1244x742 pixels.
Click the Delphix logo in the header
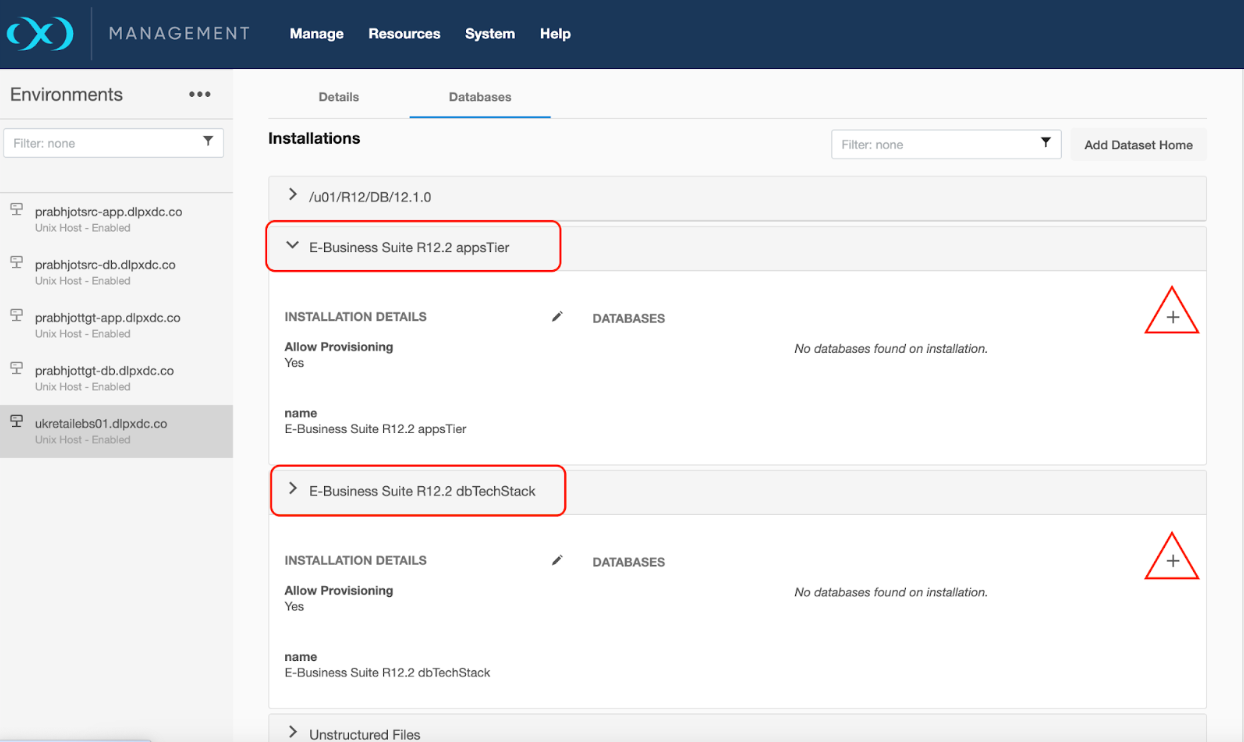click(x=39, y=32)
